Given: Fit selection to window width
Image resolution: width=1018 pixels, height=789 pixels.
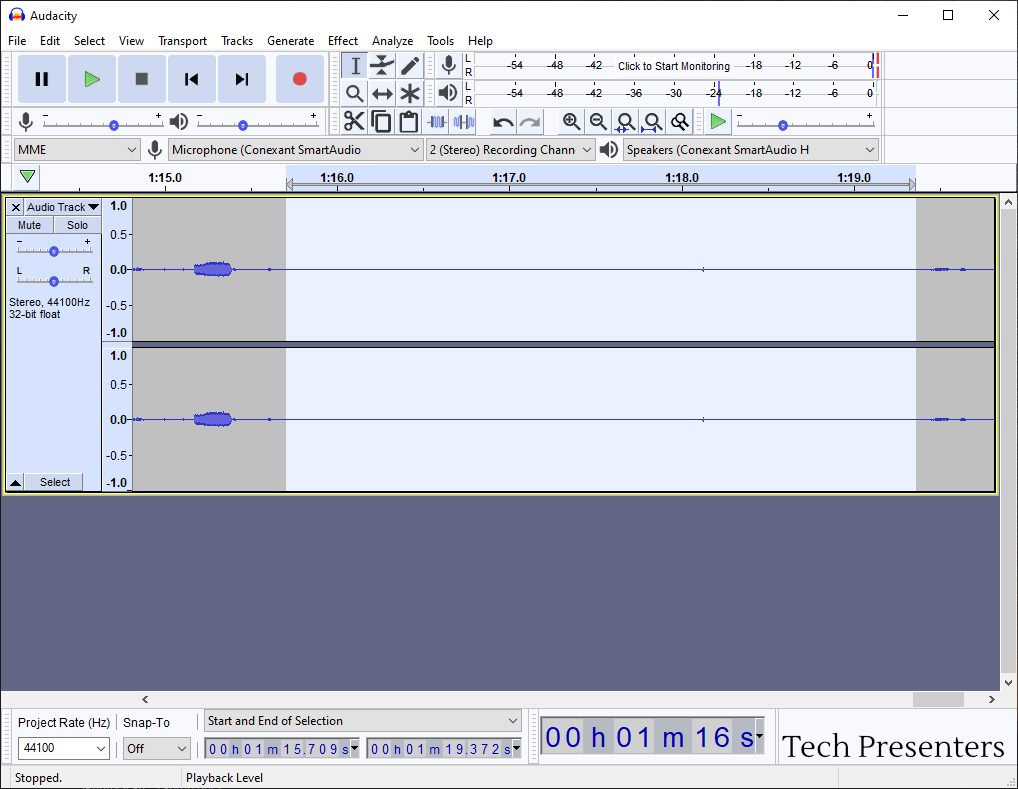Looking at the screenshot, I should (x=625, y=121).
